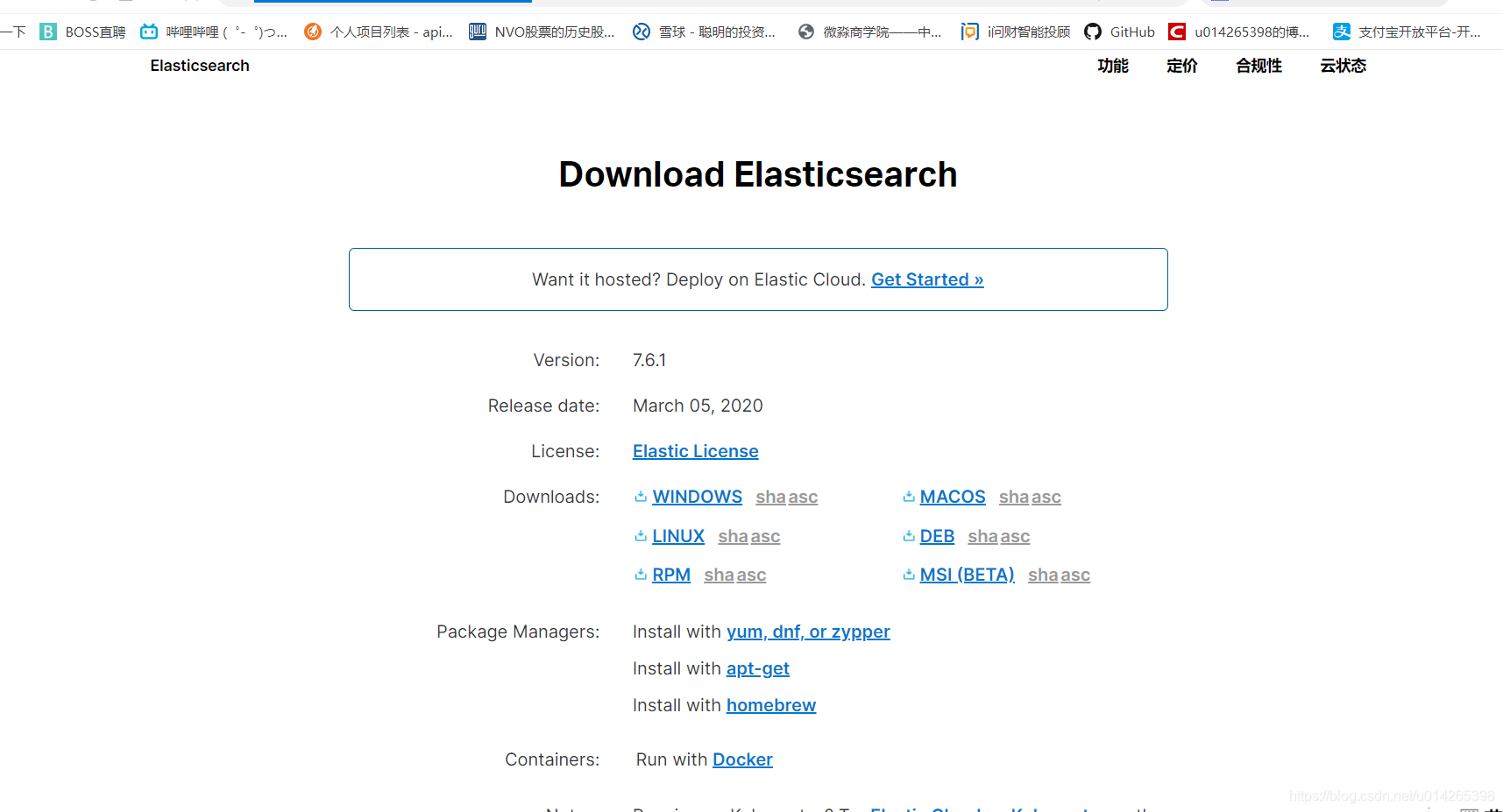Open the asc link for MSI (BETA)
Screen dimensions: 1503x812
[x=1075, y=575]
